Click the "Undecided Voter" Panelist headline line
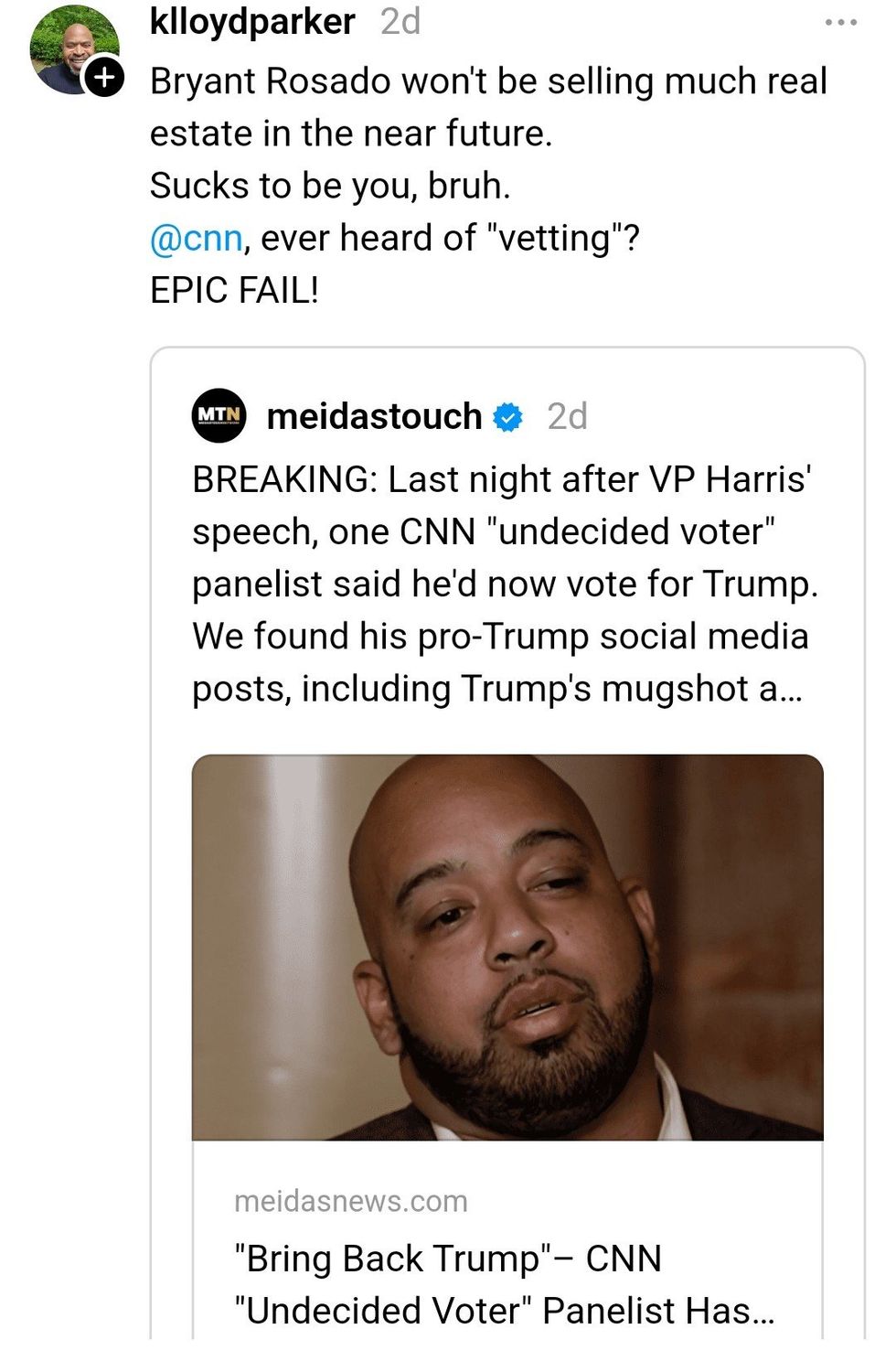The width and height of the screenshot is (896, 1350). pyautogui.click(x=504, y=1311)
